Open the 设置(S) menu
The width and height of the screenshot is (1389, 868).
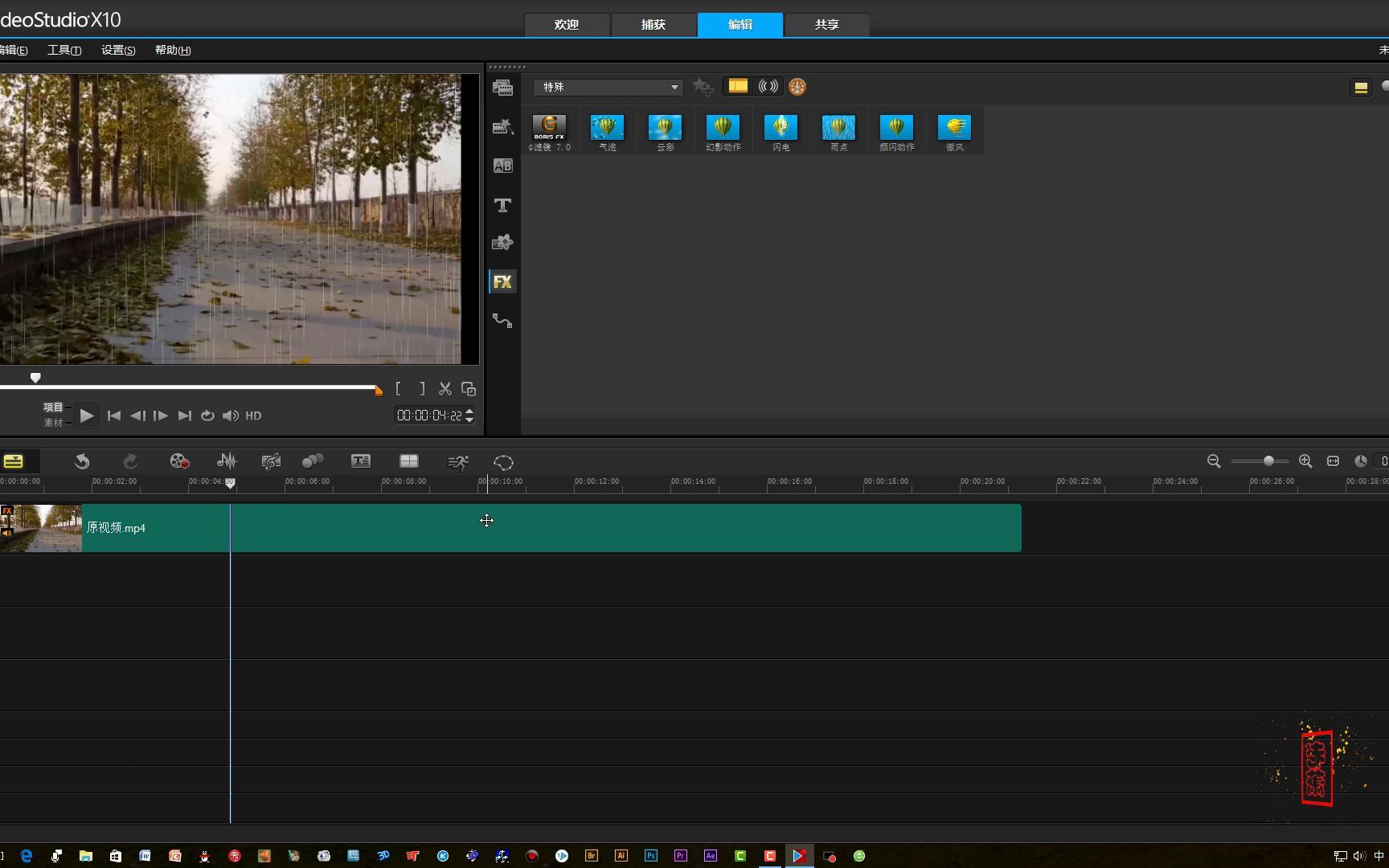[x=118, y=50]
